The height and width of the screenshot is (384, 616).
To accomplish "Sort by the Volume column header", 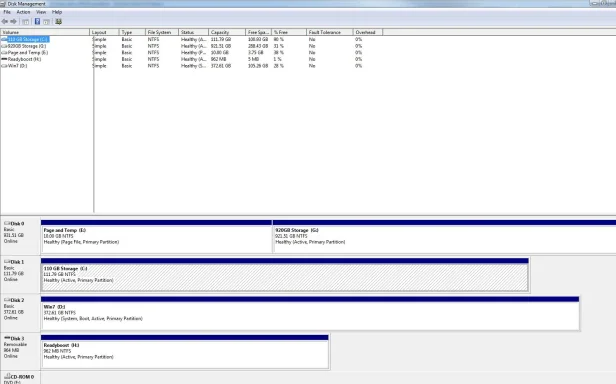I will [x=45, y=32].
